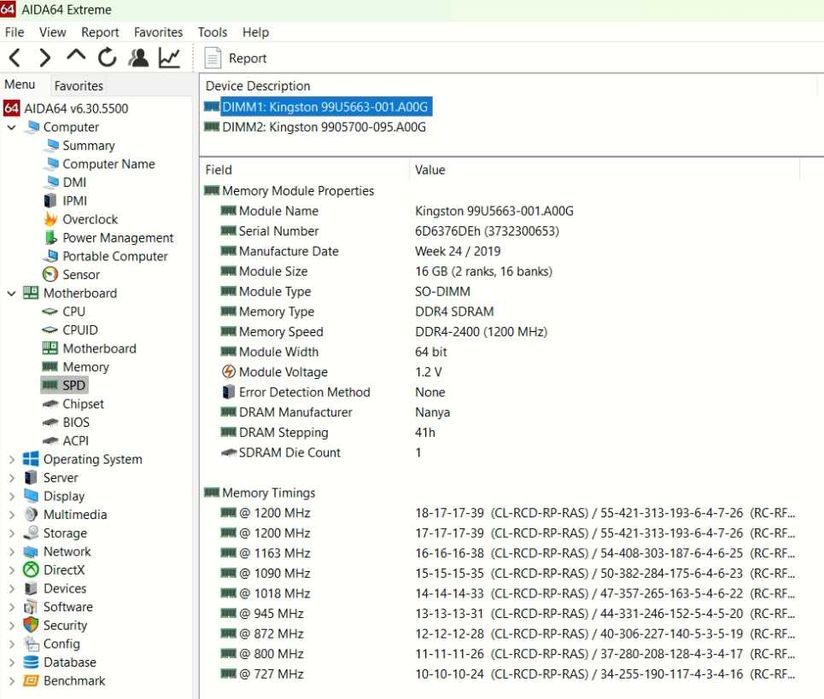Select the CPU chip icon

click(50, 312)
